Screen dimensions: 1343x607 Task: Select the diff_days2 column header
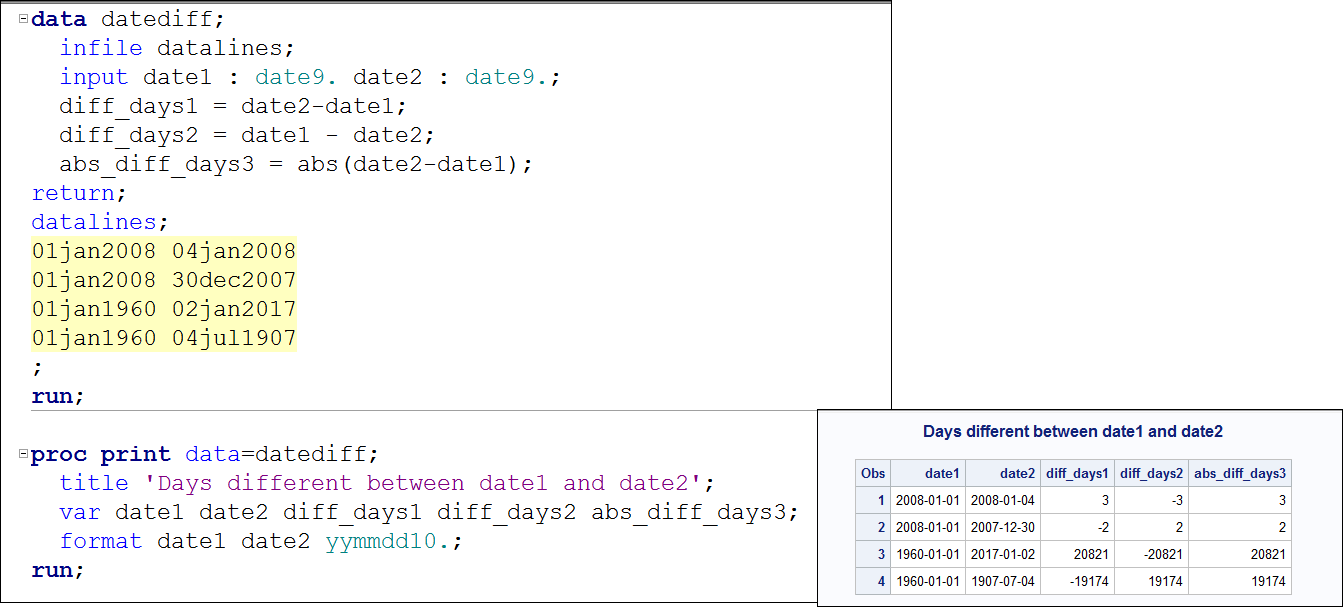click(1150, 473)
